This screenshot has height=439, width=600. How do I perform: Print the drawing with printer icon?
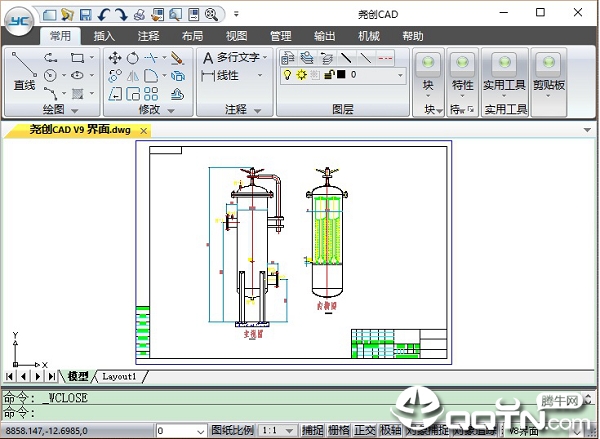(139, 15)
